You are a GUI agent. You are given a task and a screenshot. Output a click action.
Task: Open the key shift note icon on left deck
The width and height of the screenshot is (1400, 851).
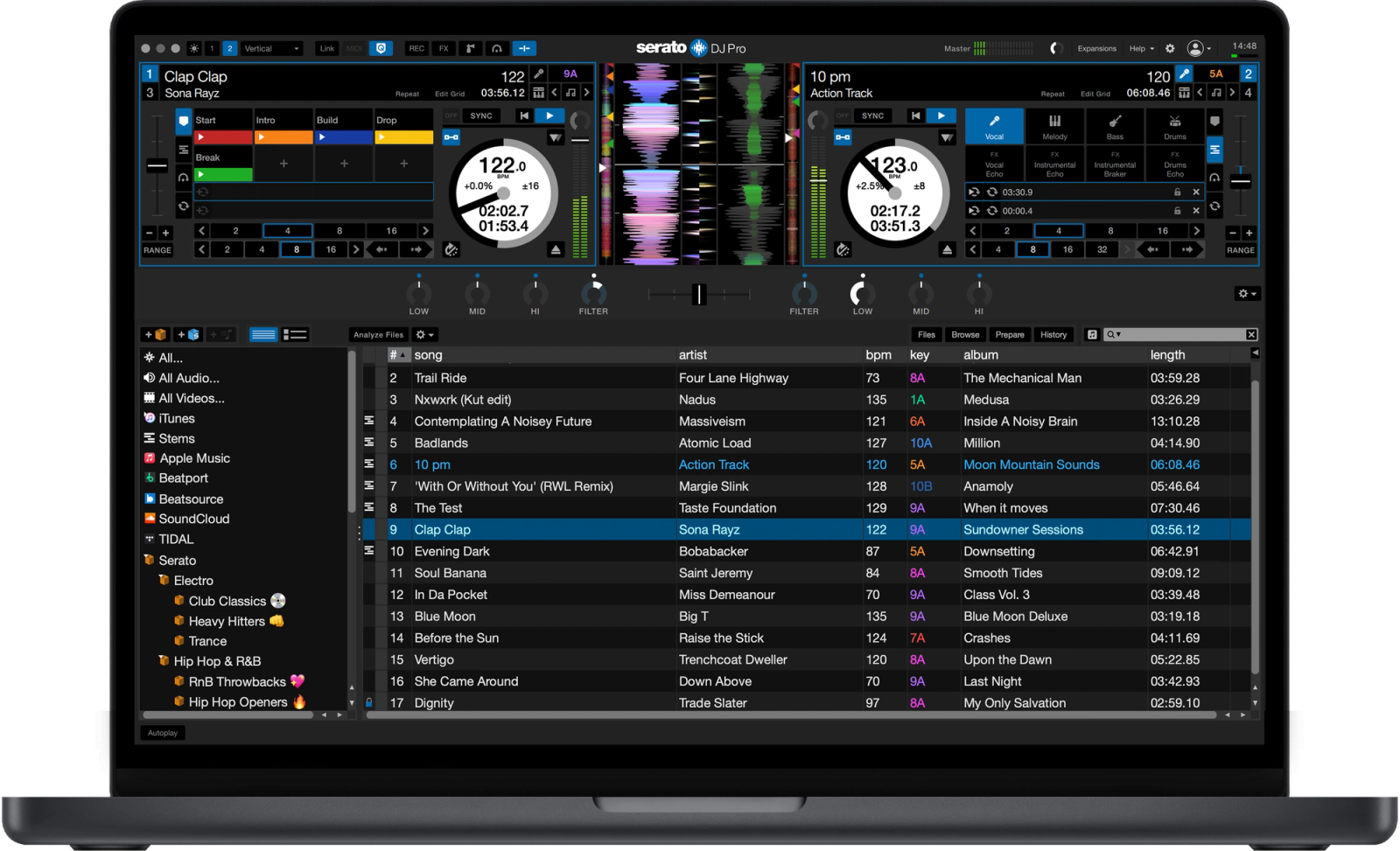coord(570,93)
